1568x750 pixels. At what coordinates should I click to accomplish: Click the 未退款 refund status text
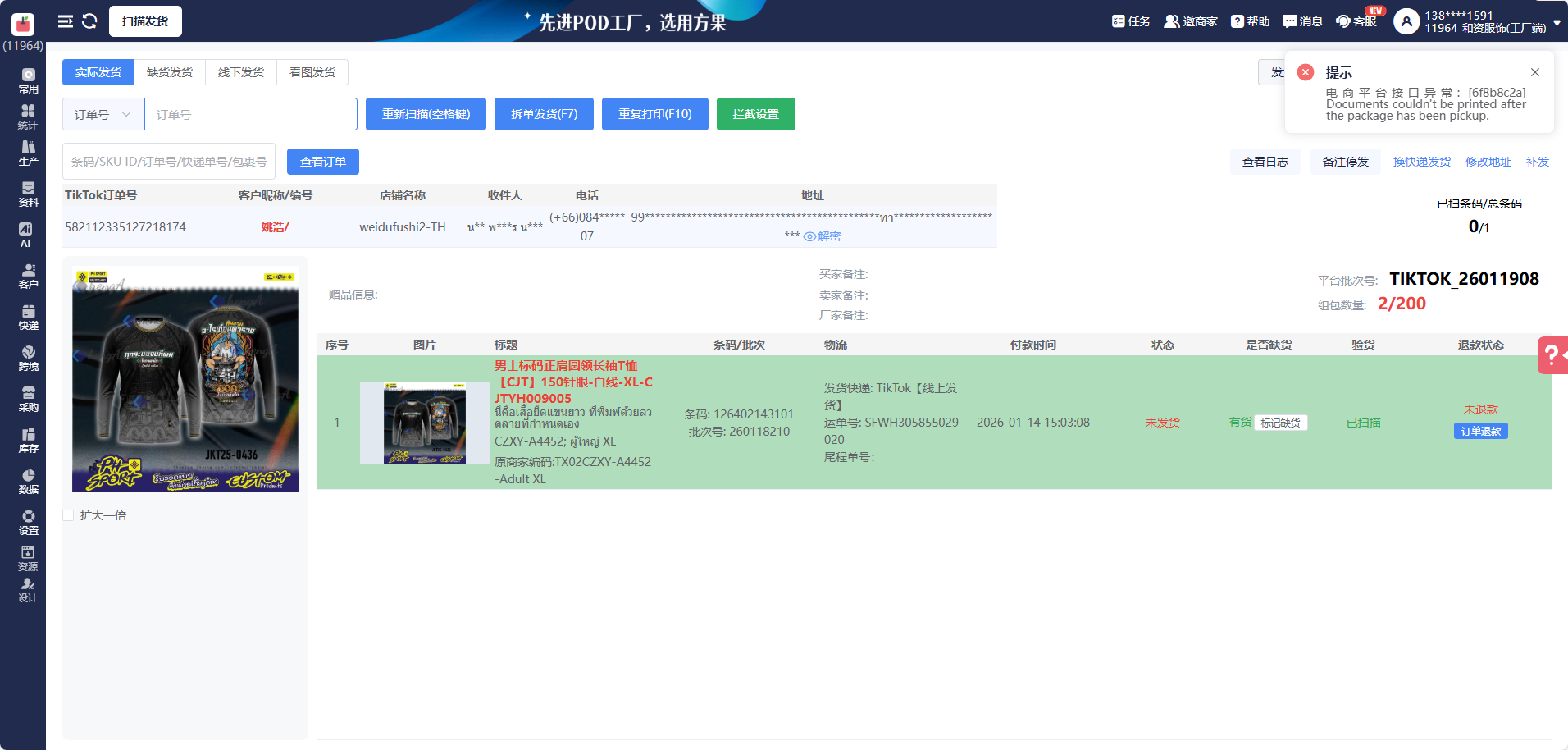click(x=1480, y=409)
